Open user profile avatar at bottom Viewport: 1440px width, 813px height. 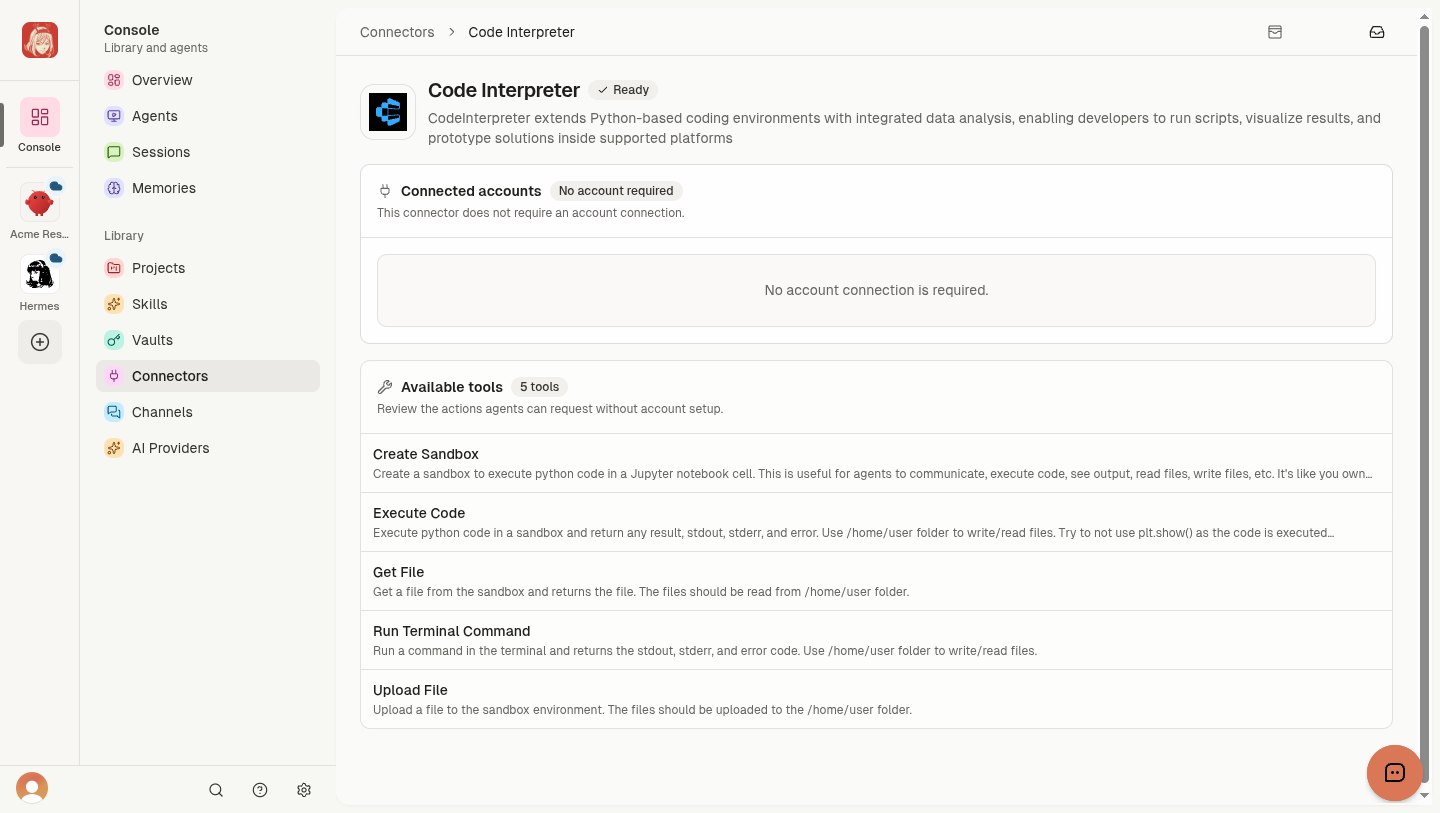32,789
